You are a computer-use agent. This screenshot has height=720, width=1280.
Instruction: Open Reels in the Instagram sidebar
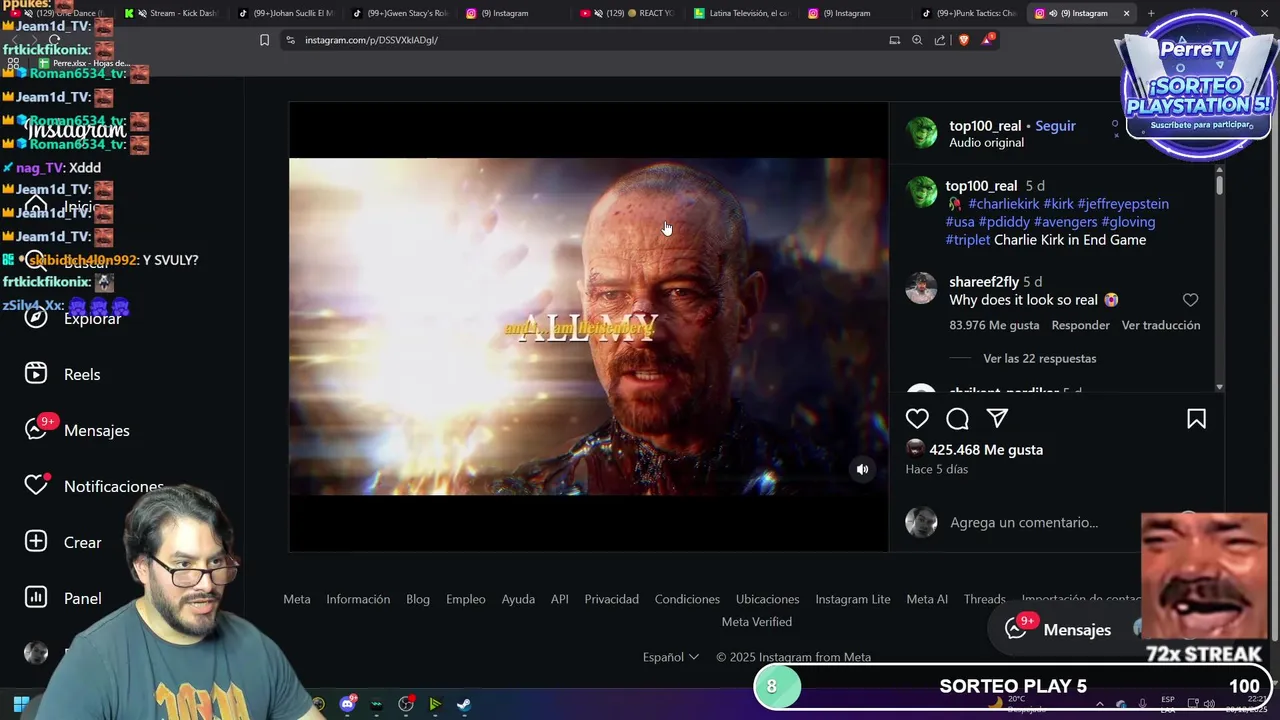pyautogui.click(x=63, y=374)
